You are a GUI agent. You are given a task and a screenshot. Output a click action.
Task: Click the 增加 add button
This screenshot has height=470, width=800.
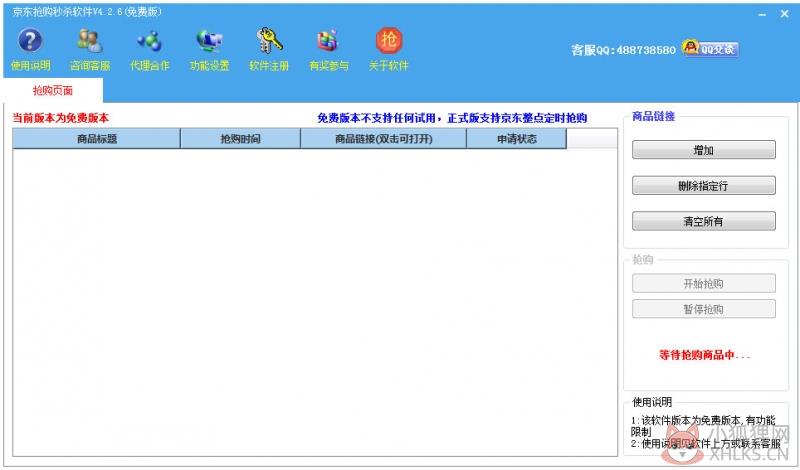click(x=704, y=150)
